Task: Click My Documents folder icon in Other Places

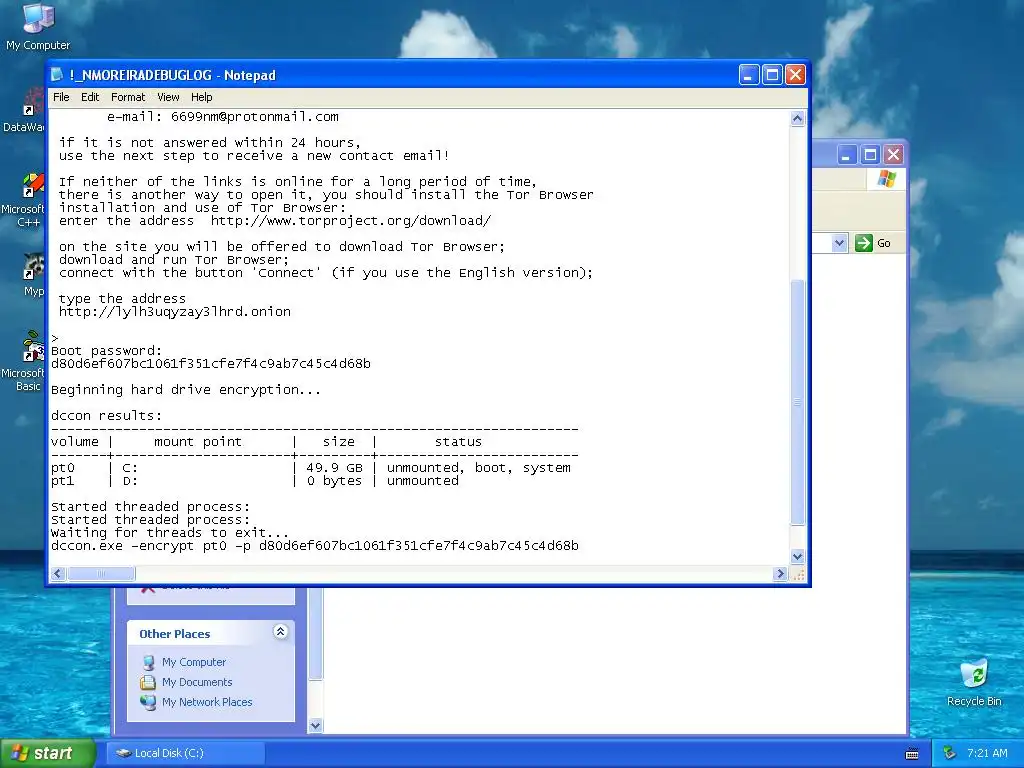Action: (x=148, y=682)
